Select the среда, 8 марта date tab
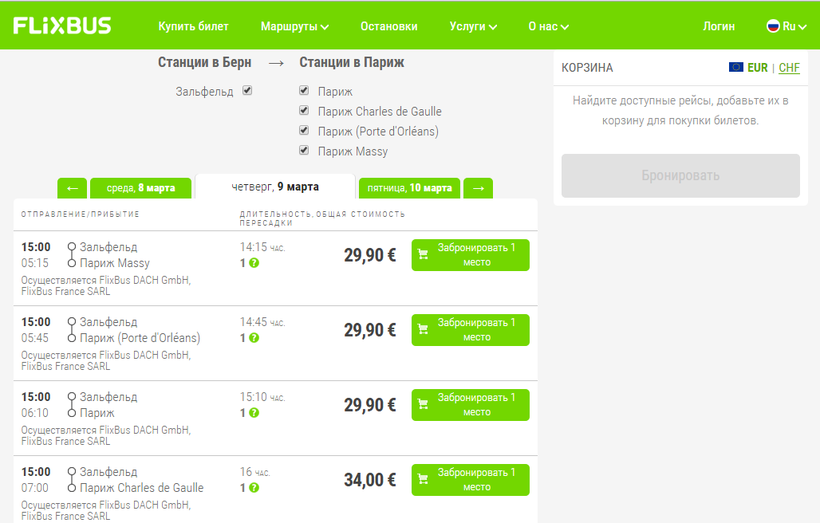The height and width of the screenshot is (523, 820). 139,188
